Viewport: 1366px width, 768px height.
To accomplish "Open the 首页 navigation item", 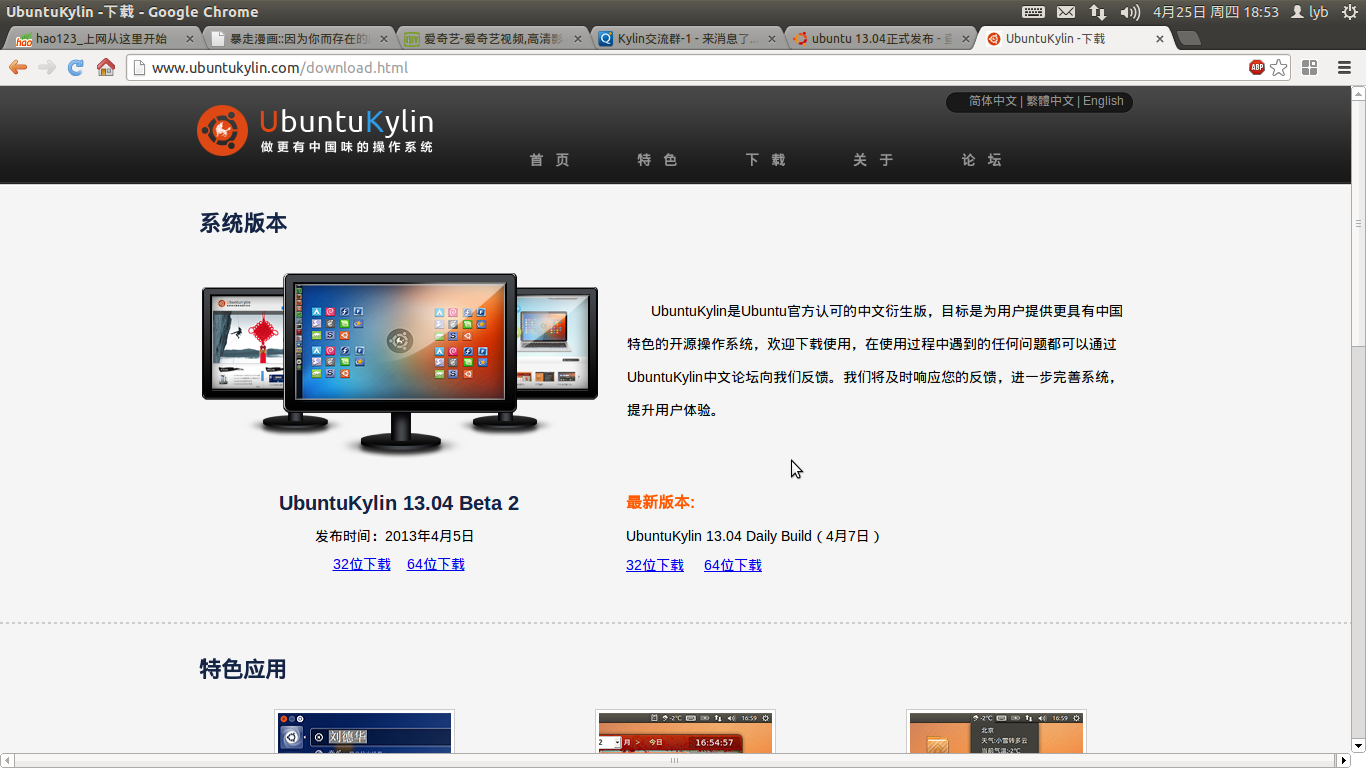I will pyautogui.click(x=549, y=160).
